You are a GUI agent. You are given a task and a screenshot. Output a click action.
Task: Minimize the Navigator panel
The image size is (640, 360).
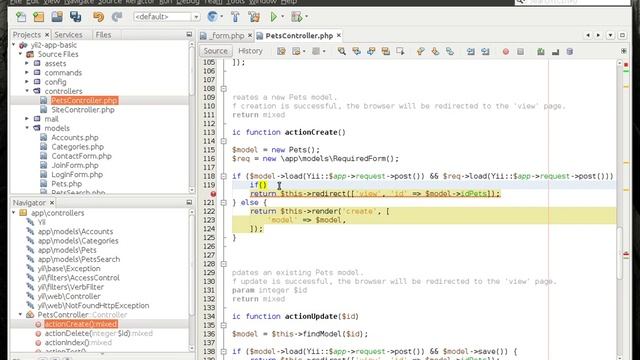(189, 202)
